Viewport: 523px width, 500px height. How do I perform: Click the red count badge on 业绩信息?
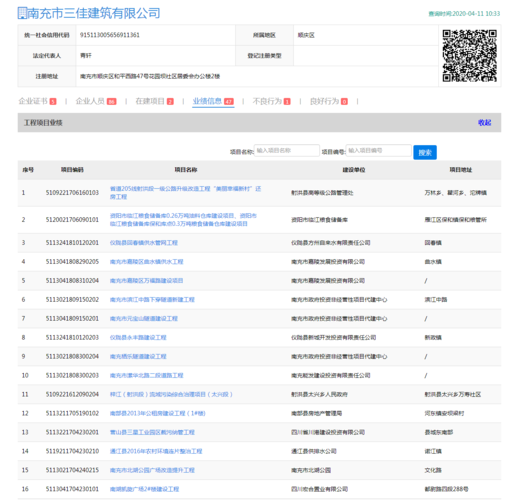[x=229, y=102]
